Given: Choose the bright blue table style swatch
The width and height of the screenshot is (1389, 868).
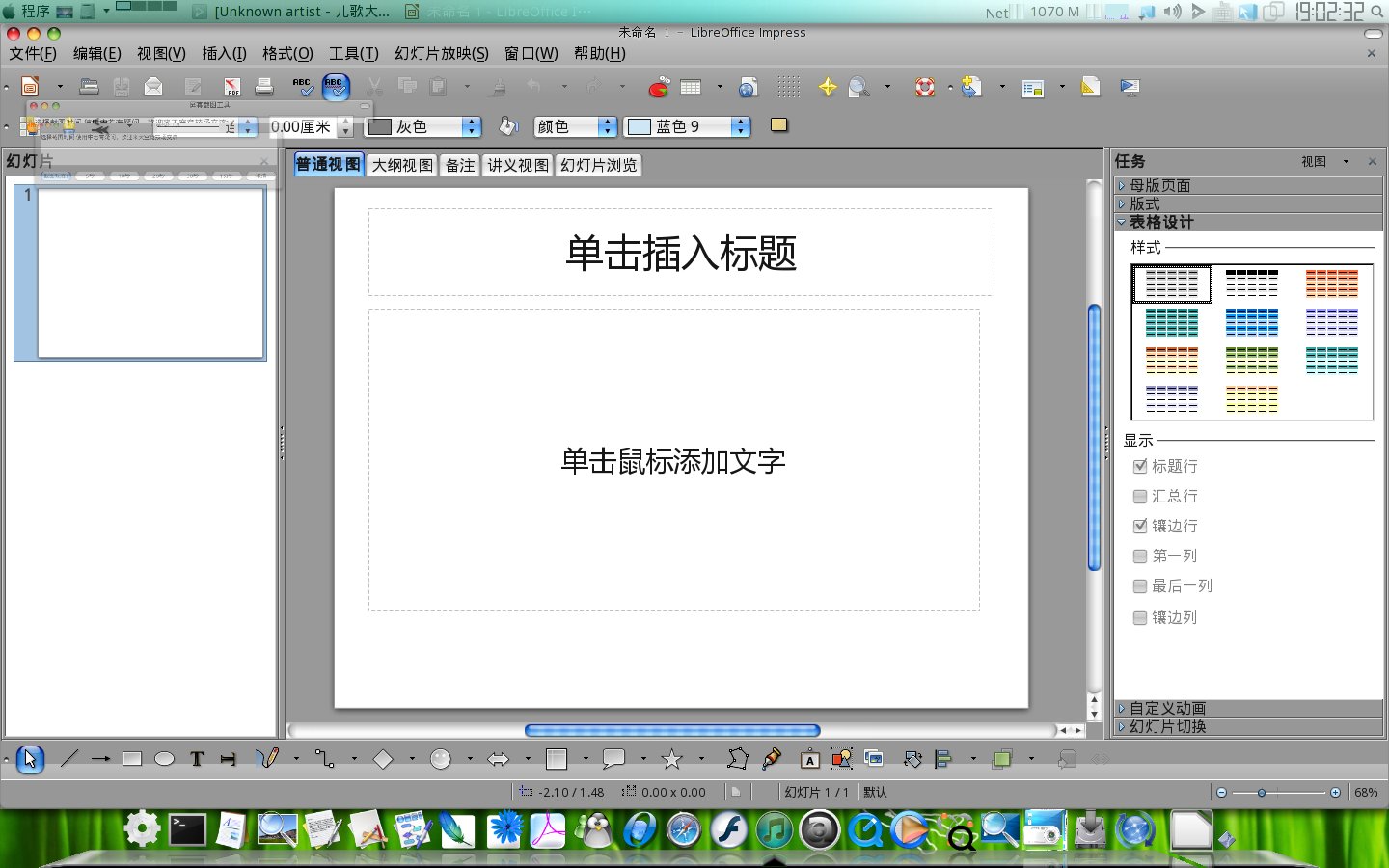Looking at the screenshot, I should (1251, 322).
